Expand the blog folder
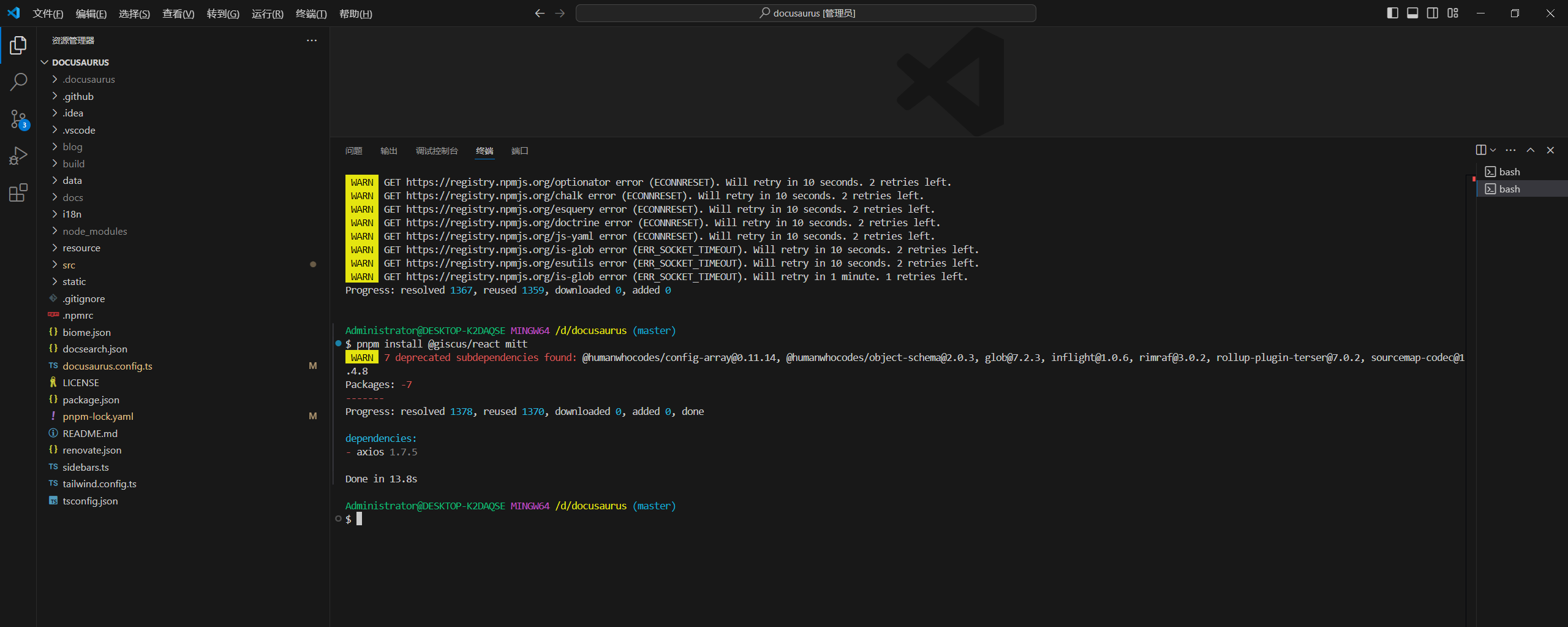Screen dimensions: 1568x627 [183, 146]
